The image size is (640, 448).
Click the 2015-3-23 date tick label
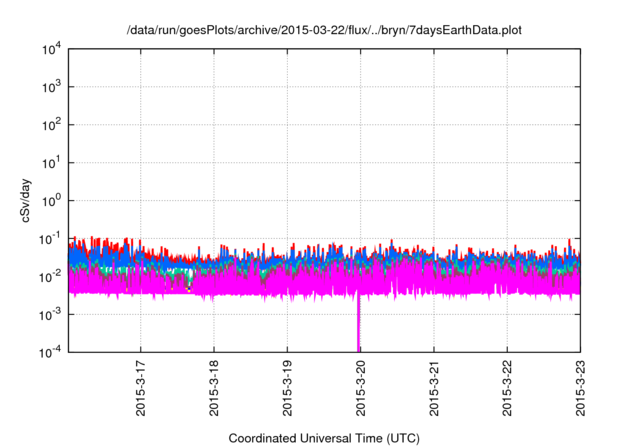coord(580,388)
